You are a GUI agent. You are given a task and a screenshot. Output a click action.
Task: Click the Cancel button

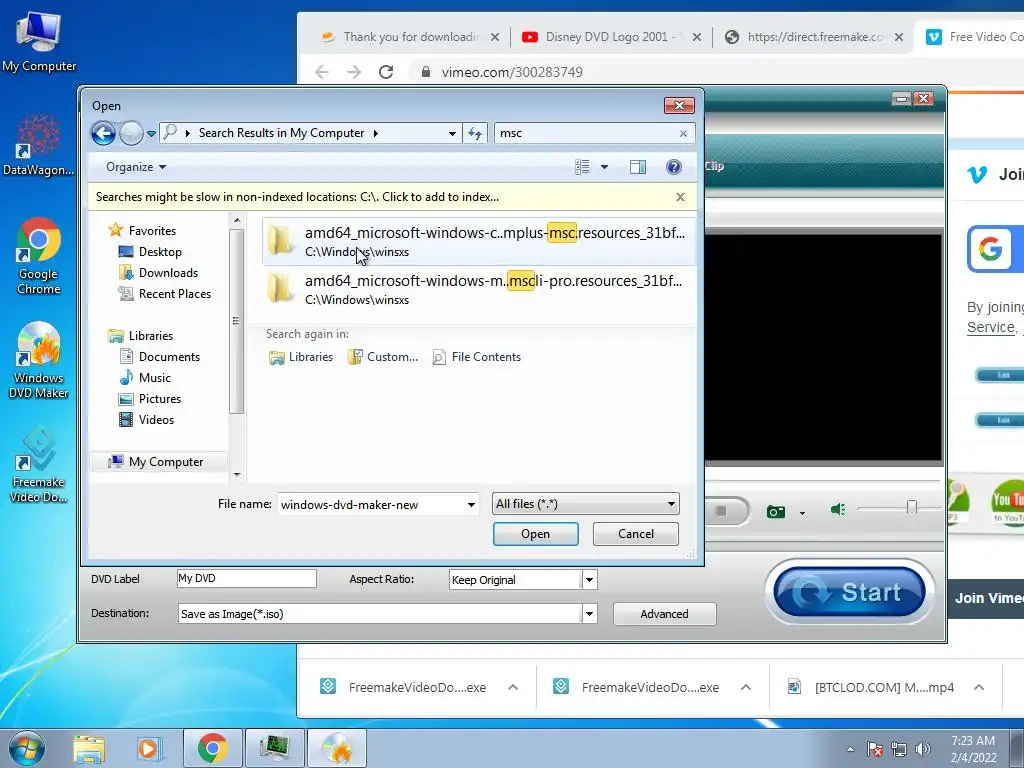635,534
